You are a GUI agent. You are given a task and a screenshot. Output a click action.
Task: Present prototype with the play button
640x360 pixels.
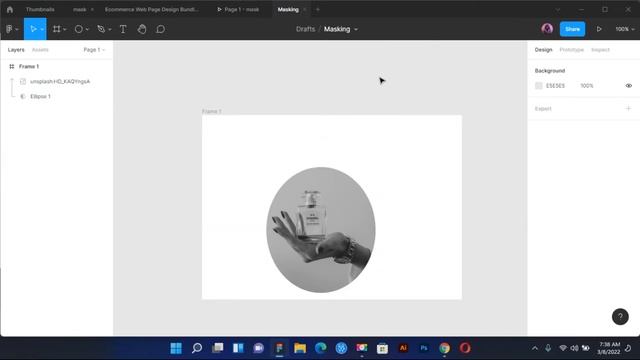click(x=599, y=29)
